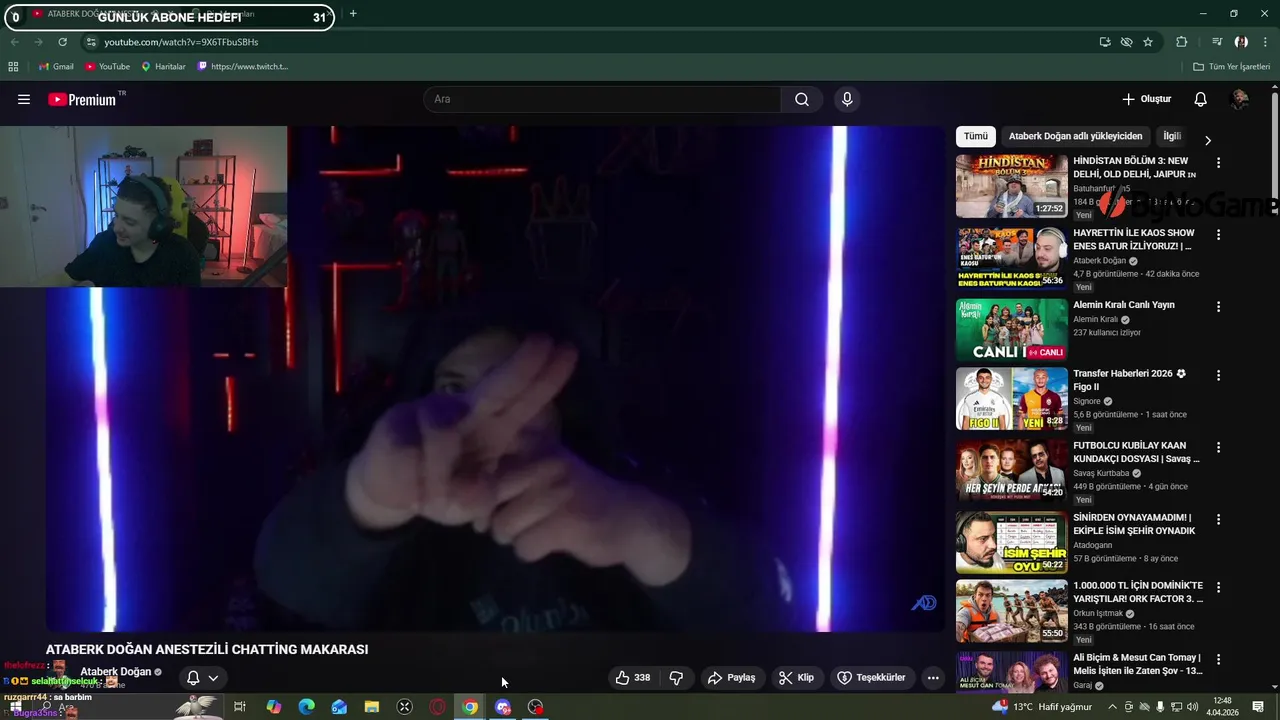1280x720 pixels.
Task: Open Transfer Haberleri 2026 video thumbnail
Action: click(x=1011, y=399)
